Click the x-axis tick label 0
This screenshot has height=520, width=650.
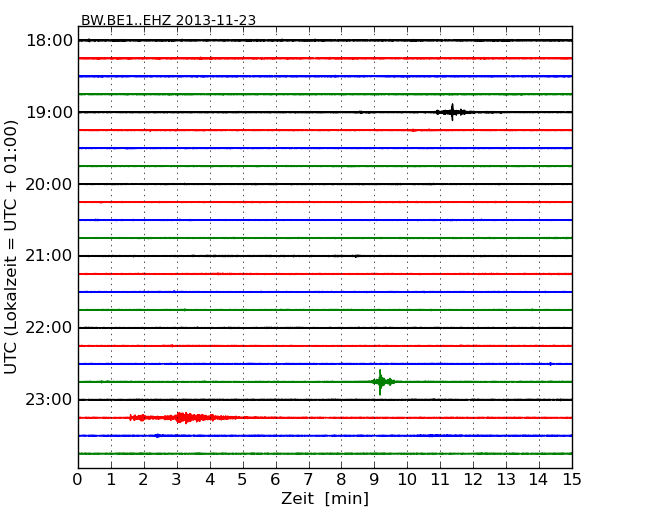coord(78,479)
